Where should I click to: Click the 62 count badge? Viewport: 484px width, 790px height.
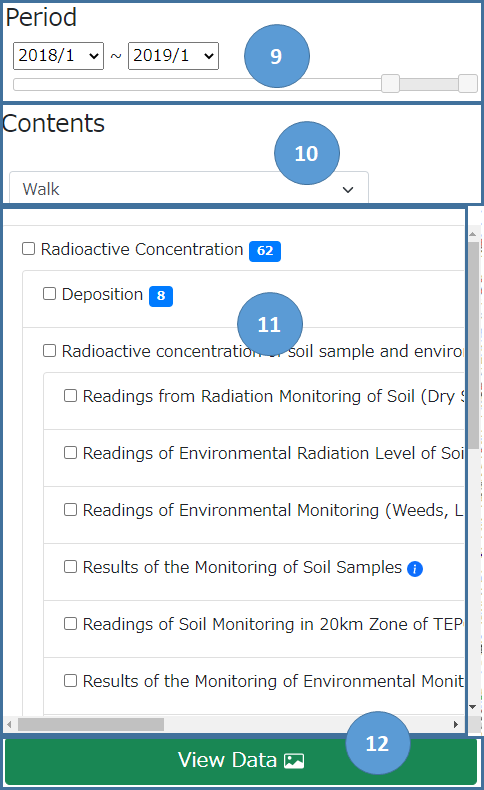coord(265,251)
